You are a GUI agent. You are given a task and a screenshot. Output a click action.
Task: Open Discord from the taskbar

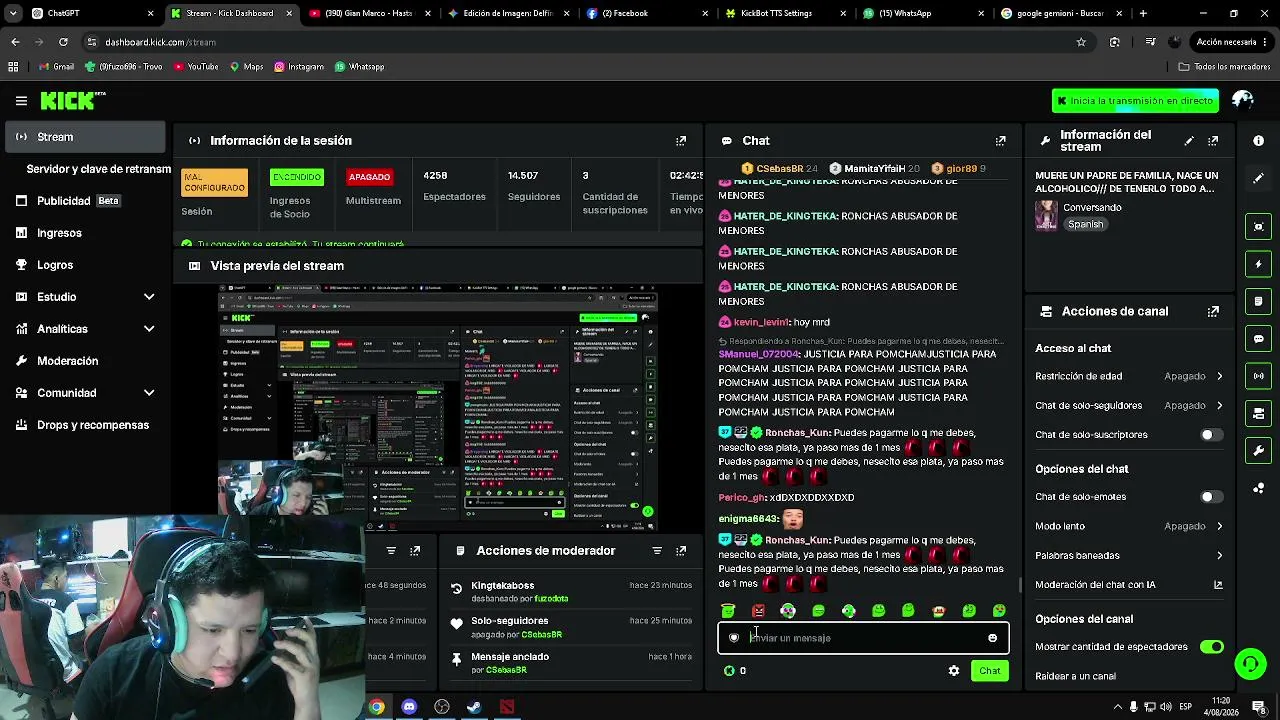click(x=409, y=707)
